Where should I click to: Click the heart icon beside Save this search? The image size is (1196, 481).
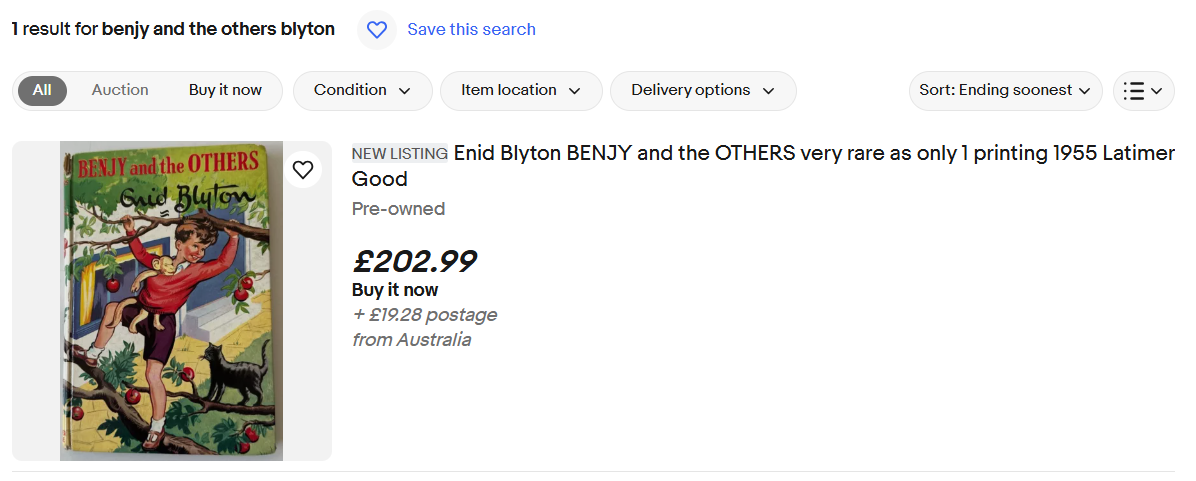point(377,30)
